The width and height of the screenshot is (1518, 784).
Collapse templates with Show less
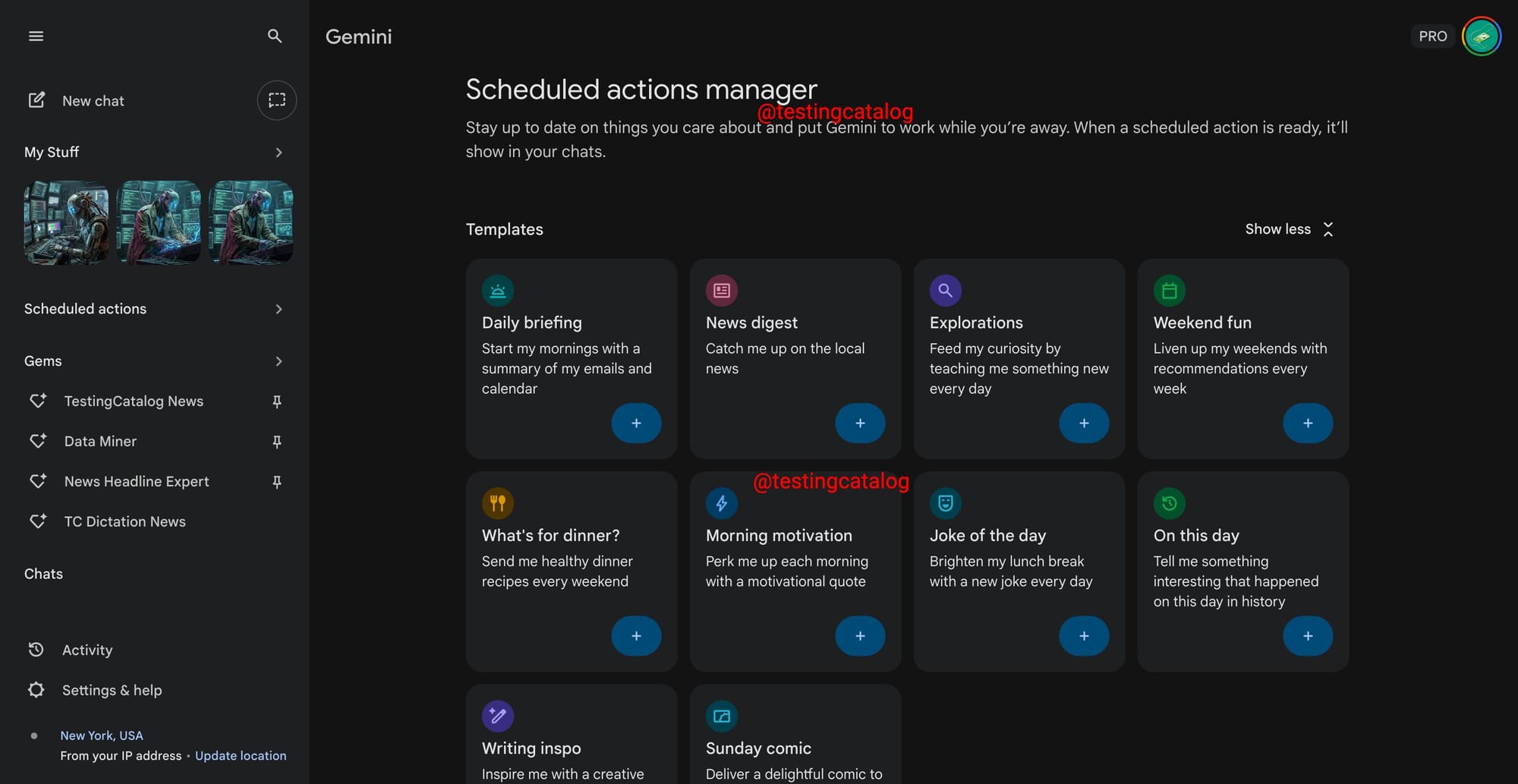pos(1289,229)
